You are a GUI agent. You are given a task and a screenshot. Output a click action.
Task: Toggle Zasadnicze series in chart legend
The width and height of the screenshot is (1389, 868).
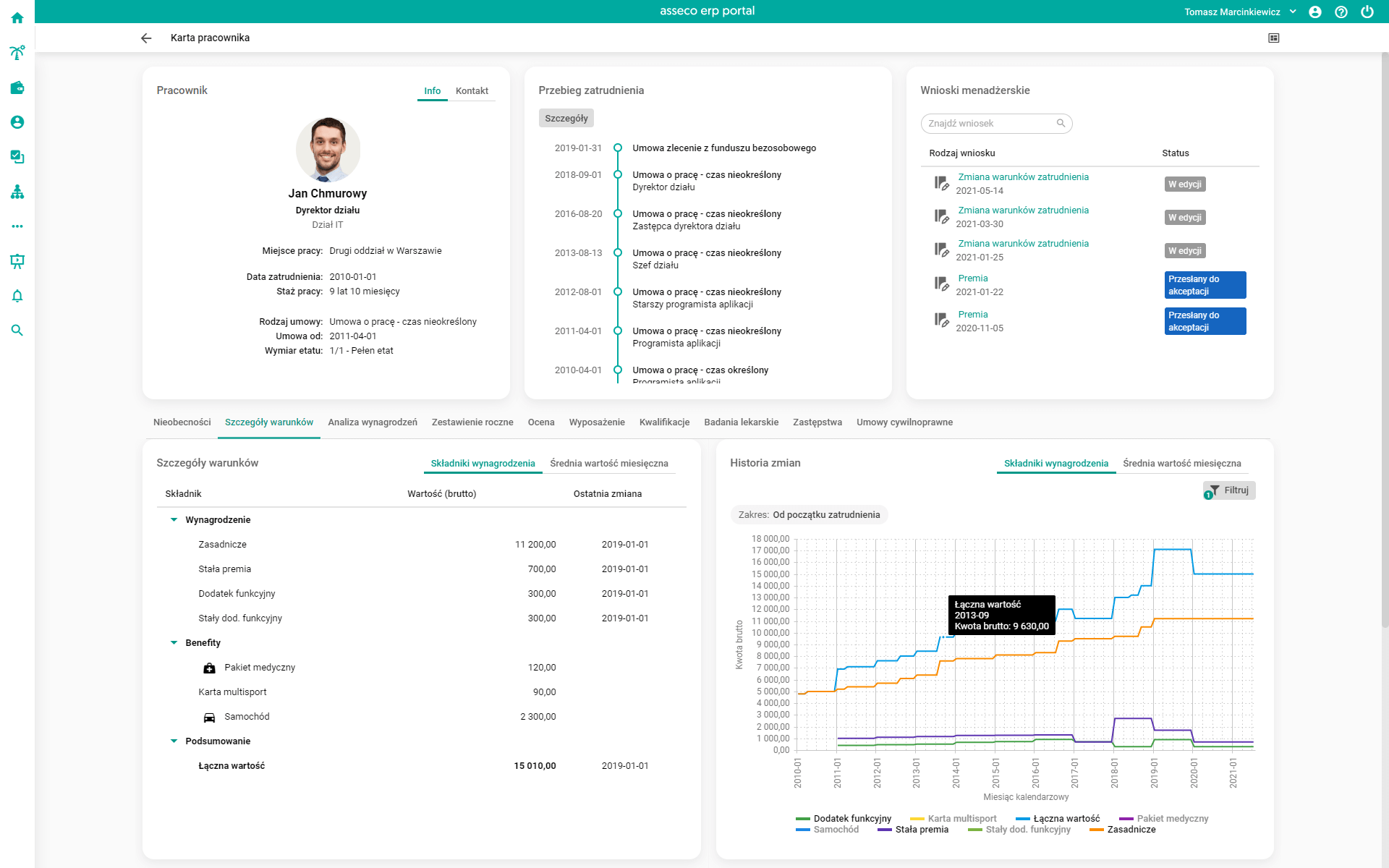[x=1131, y=830]
